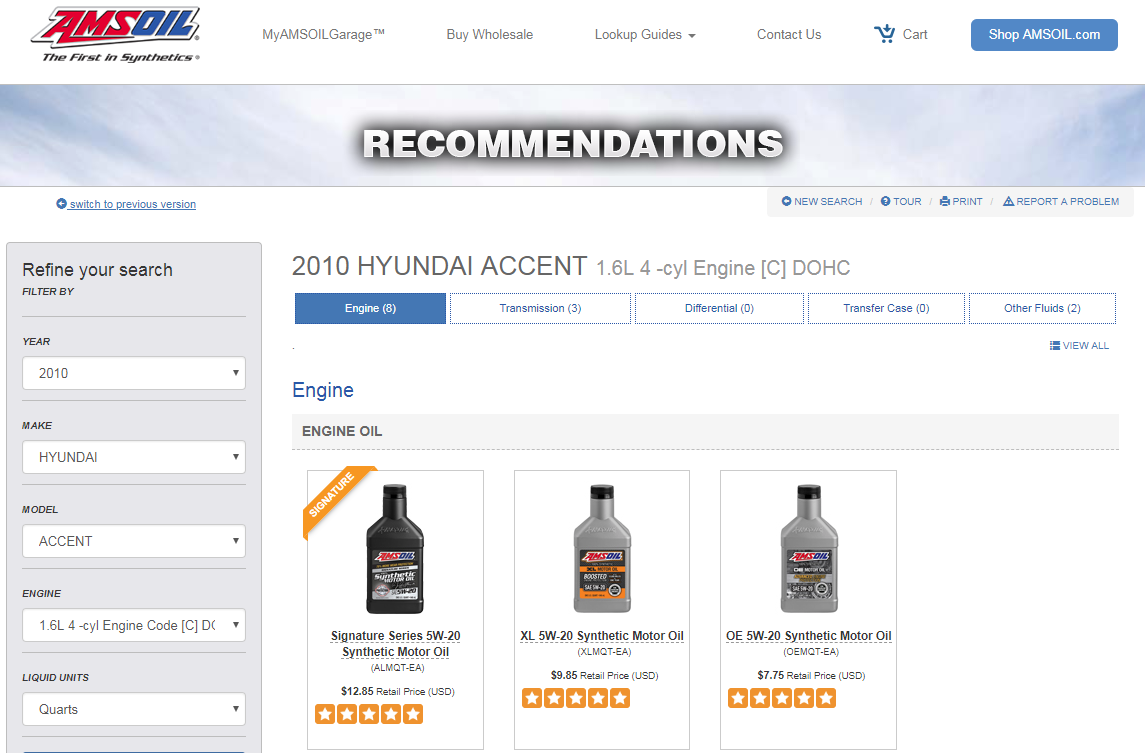This screenshot has width=1145, height=753.
Task: Click the Report a Problem warning icon
Action: pyautogui.click(x=1008, y=201)
